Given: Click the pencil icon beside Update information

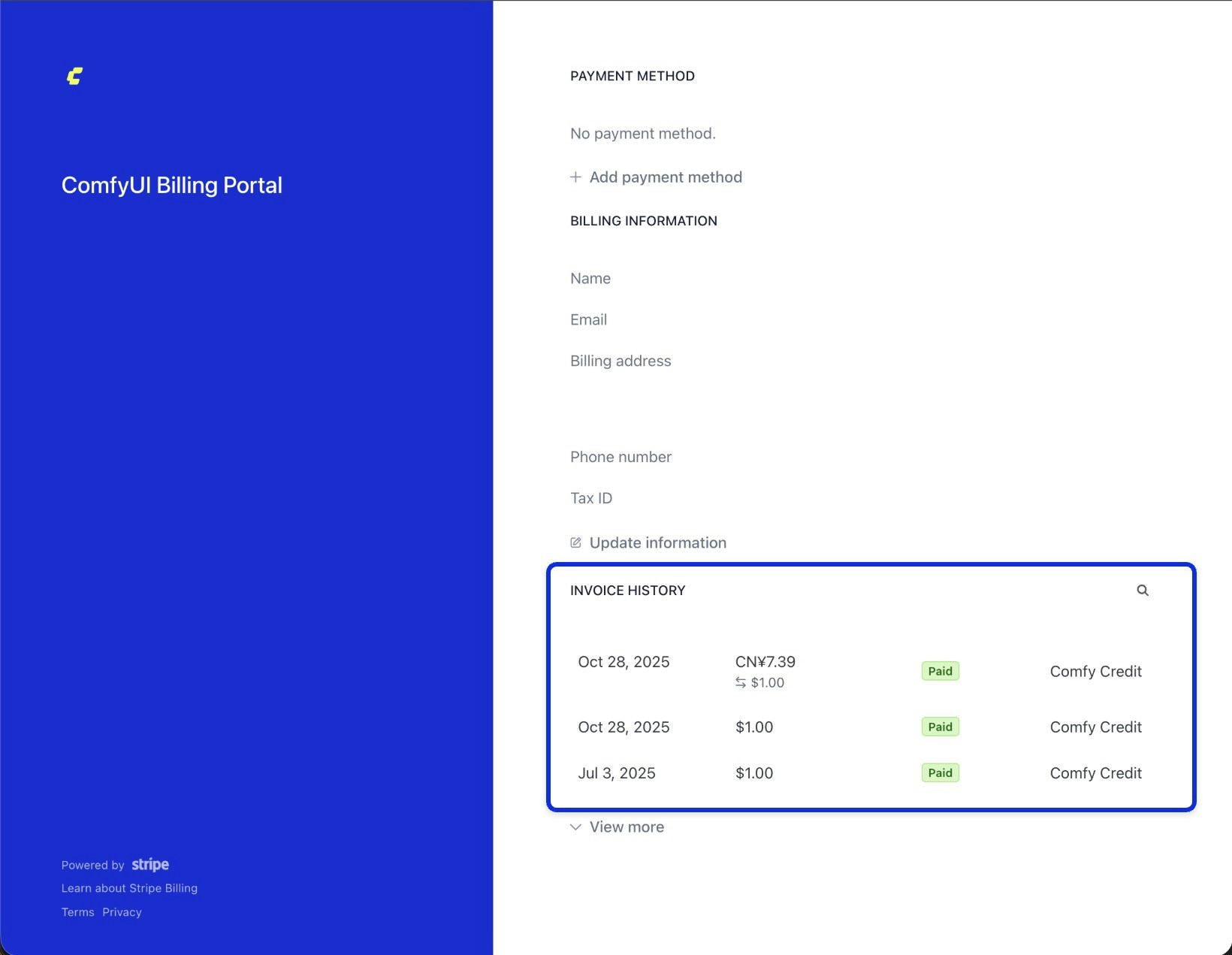Looking at the screenshot, I should 575,542.
